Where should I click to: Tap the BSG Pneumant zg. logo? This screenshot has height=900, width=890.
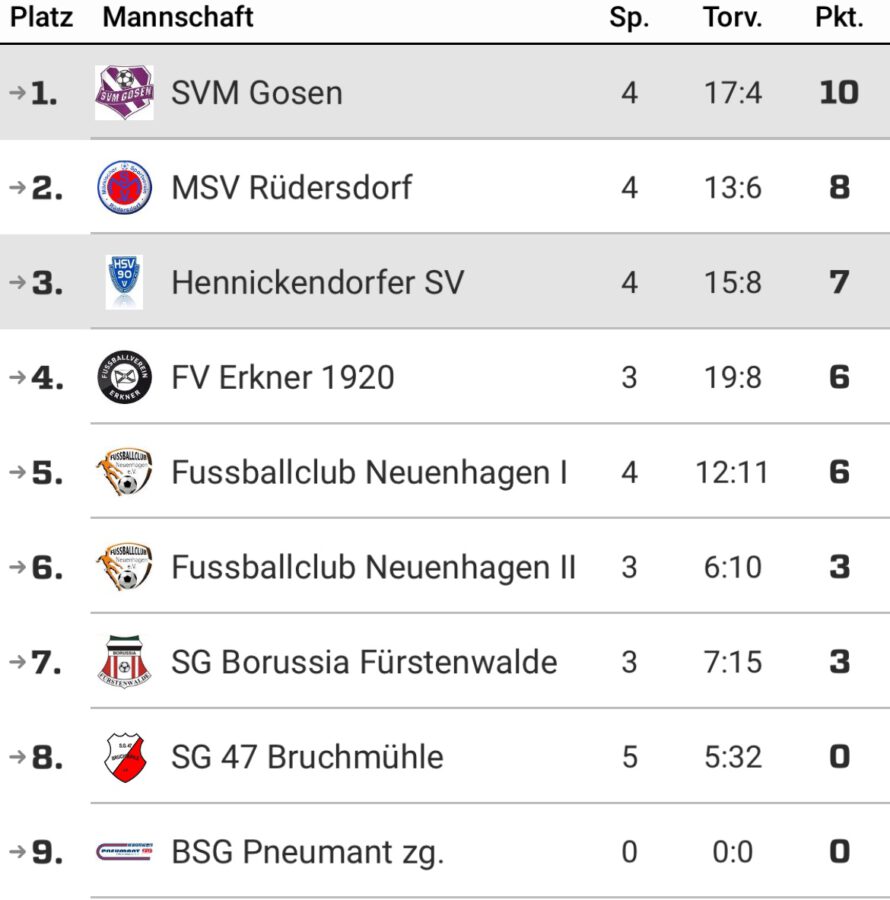coord(124,852)
